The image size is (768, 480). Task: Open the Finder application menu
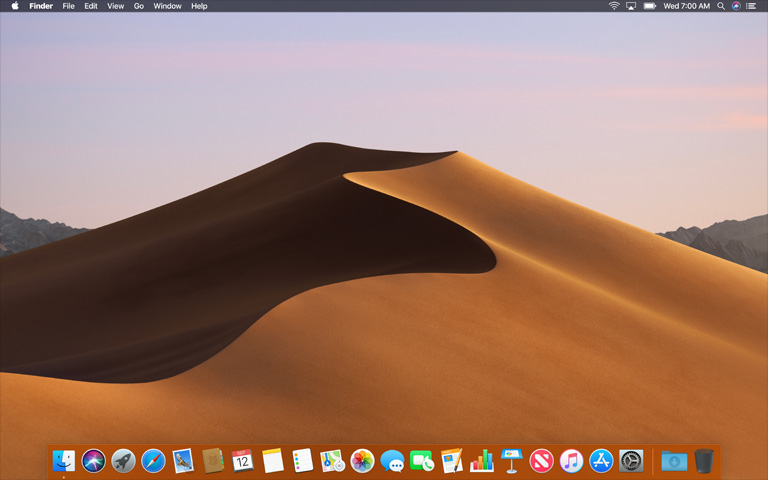coord(41,6)
